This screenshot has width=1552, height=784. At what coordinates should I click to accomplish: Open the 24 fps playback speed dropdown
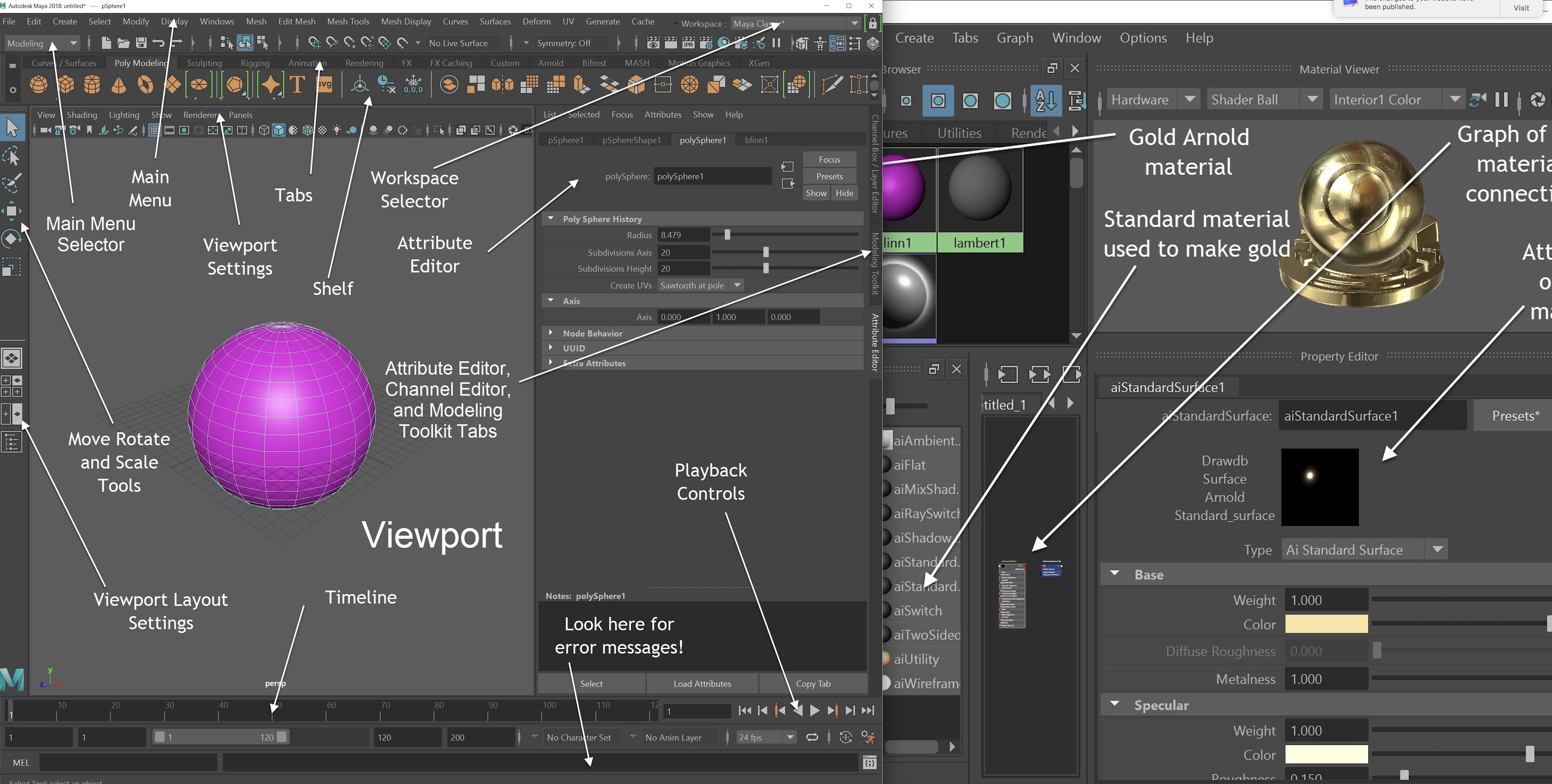click(x=790, y=737)
